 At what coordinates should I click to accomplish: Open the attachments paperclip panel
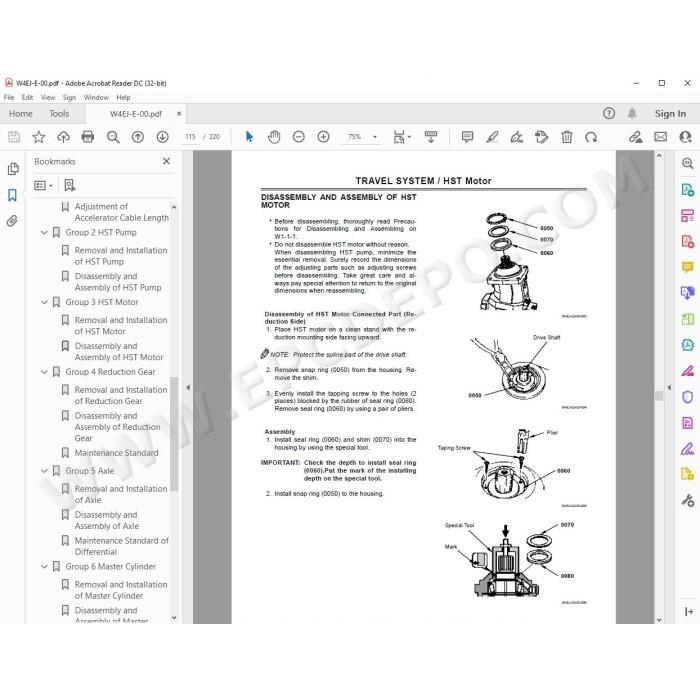pyautogui.click(x=12, y=221)
